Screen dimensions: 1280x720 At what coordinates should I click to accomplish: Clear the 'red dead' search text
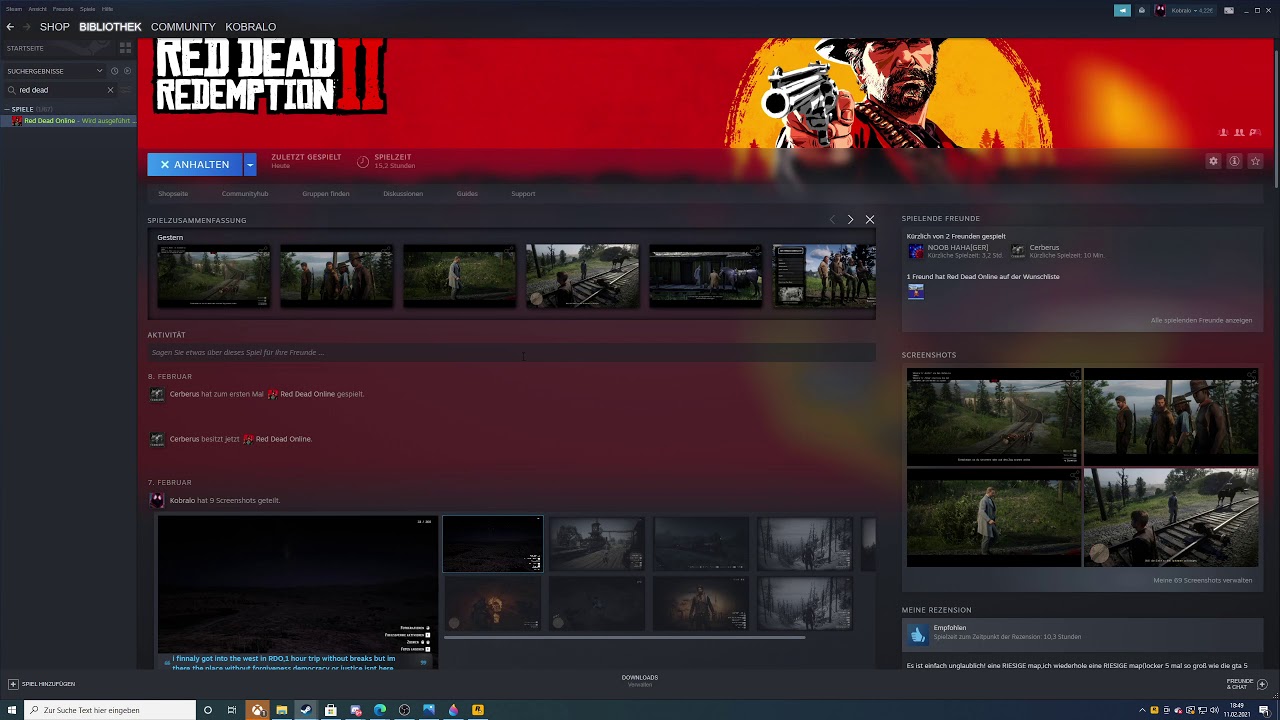point(111,90)
